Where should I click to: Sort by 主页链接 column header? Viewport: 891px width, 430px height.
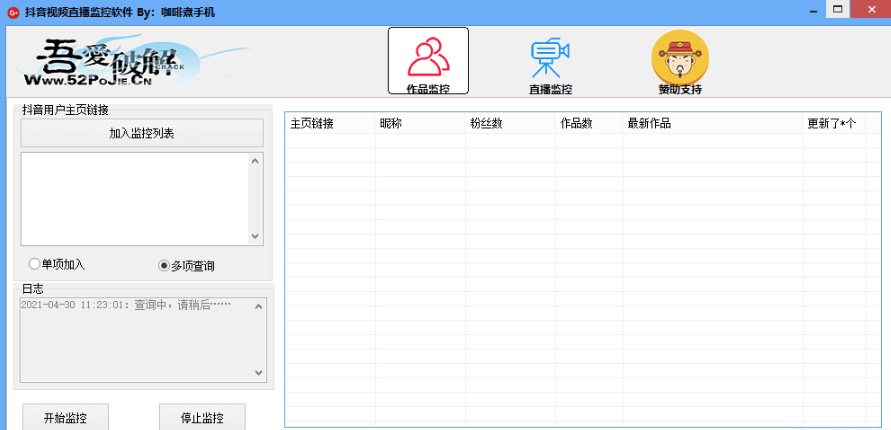click(x=330, y=123)
